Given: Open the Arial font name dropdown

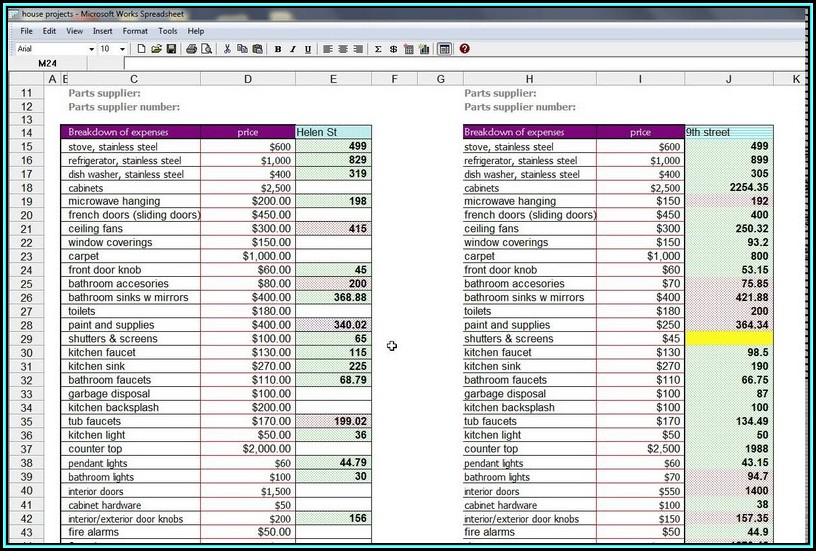Looking at the screenshot, I should [90, 49].
